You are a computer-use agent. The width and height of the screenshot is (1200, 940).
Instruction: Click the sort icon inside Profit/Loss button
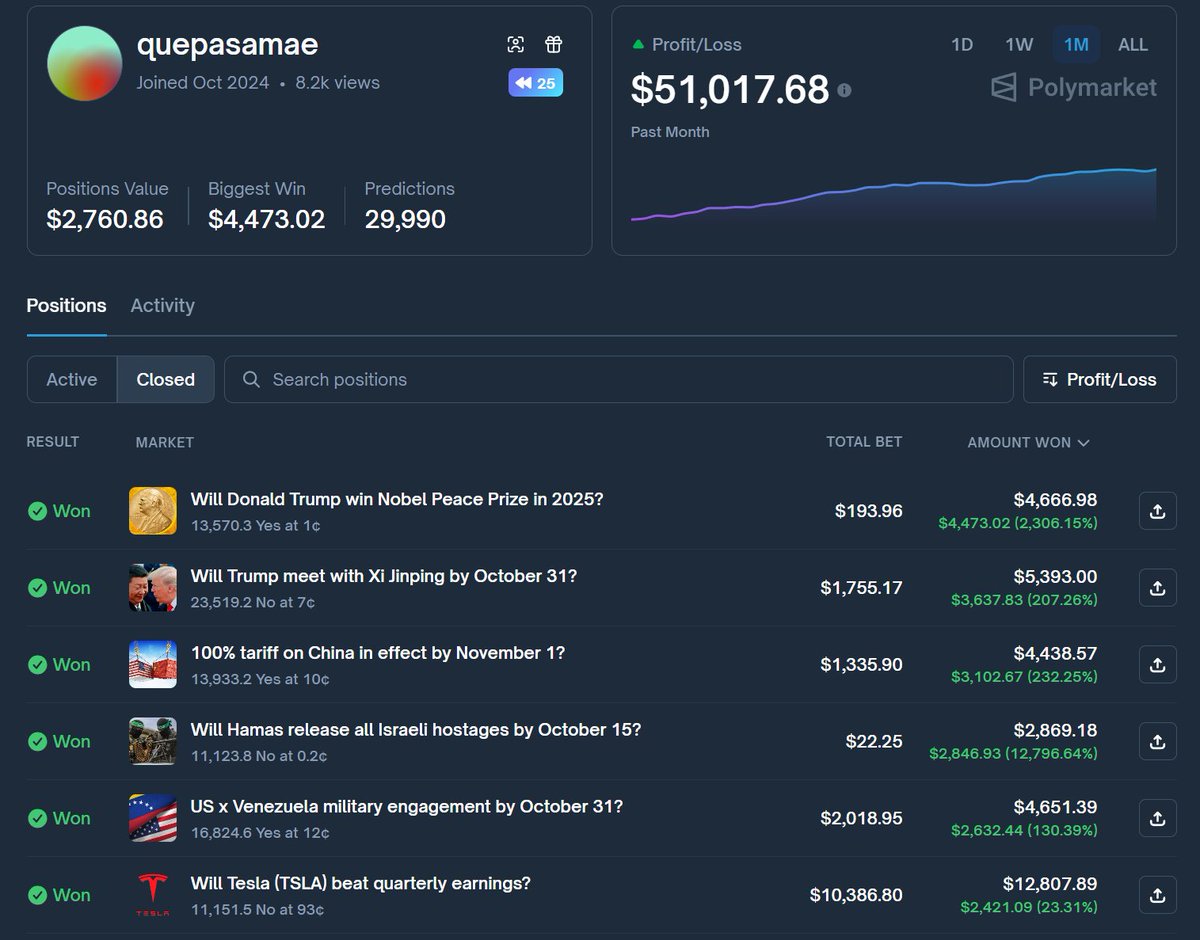(x=1050, y=379)
